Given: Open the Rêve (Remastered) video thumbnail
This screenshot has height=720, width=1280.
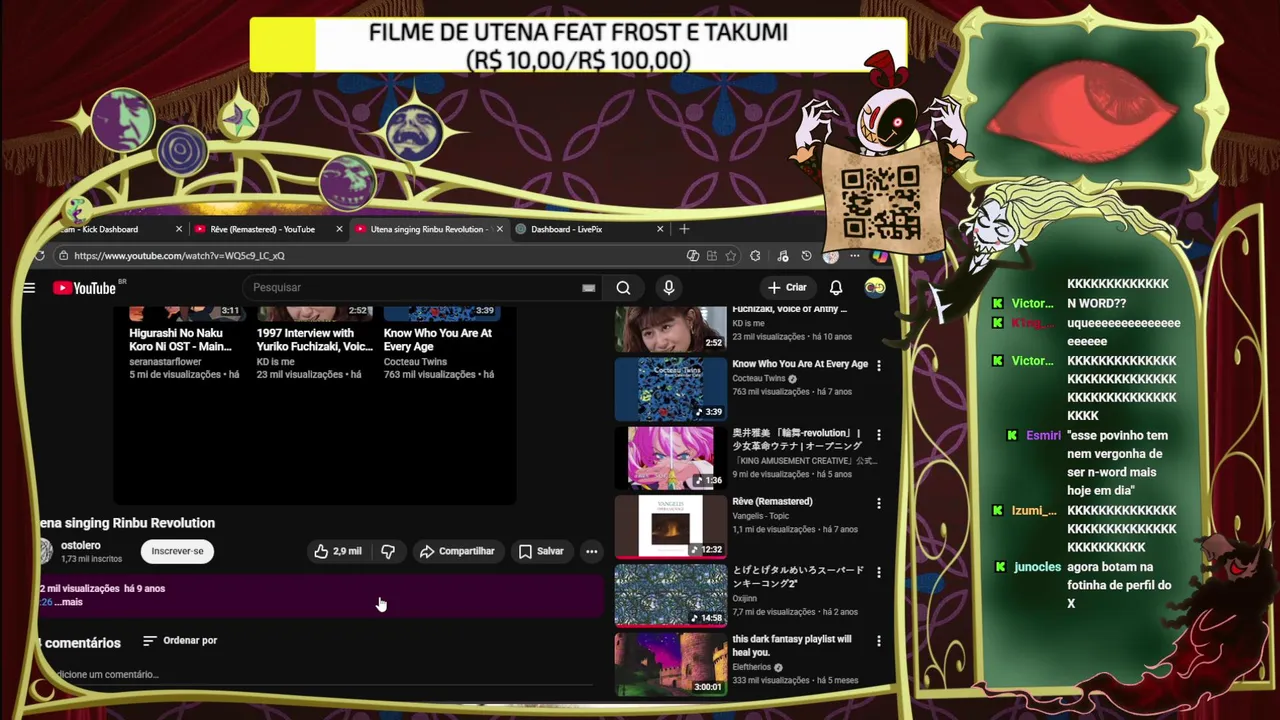Looking at the screenshot, I should point(670,525).
